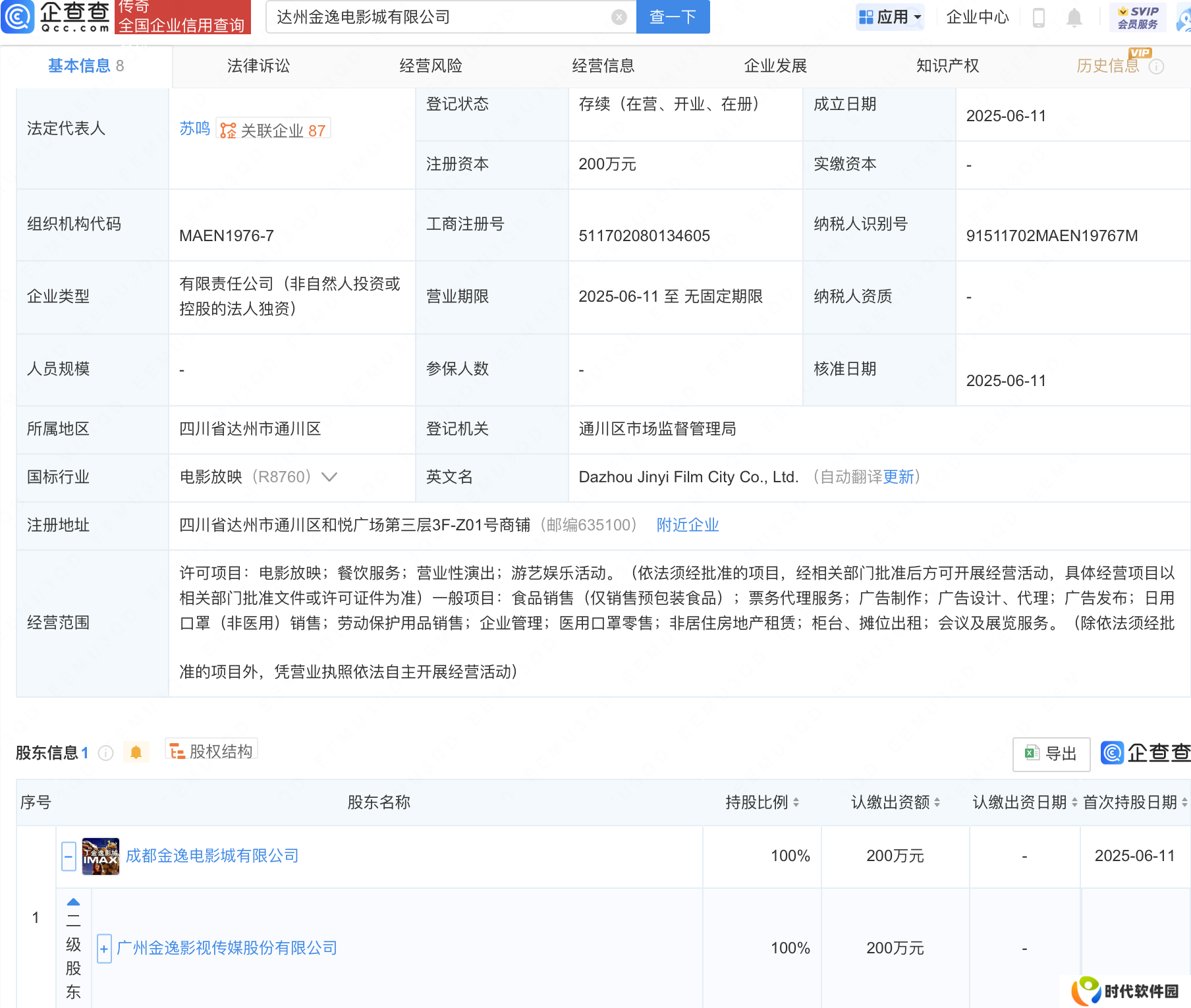Click the organization code MAEN1976-7

[227, 236]
